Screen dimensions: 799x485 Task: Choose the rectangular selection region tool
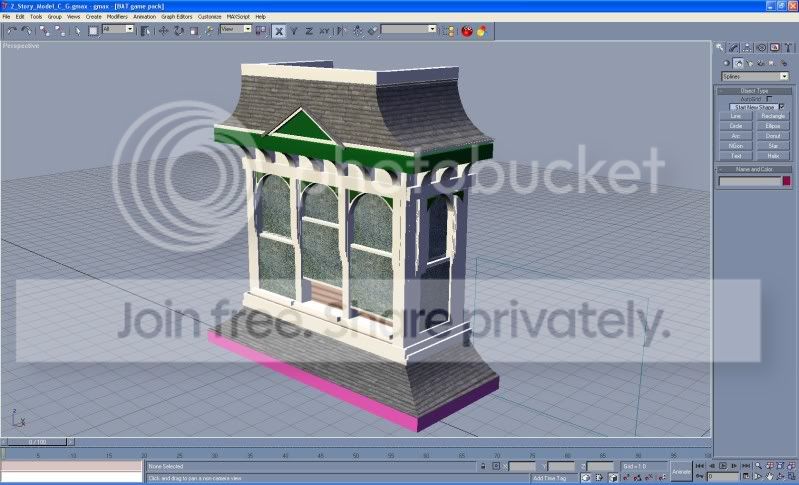click(93, 31)
